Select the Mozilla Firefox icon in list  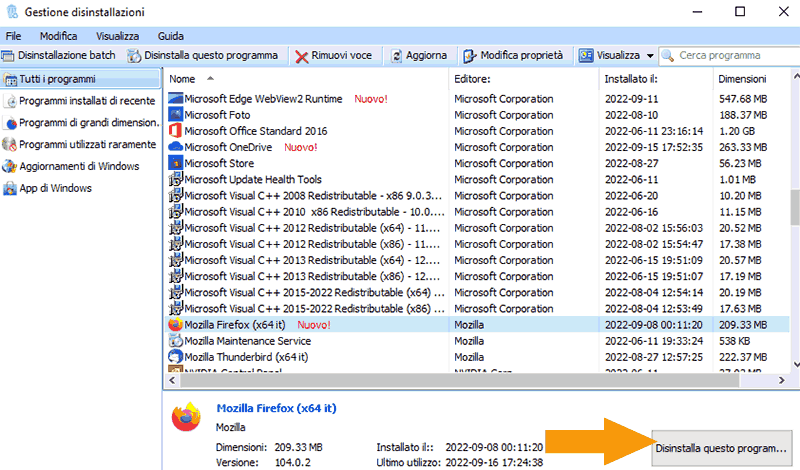(176, 325)
